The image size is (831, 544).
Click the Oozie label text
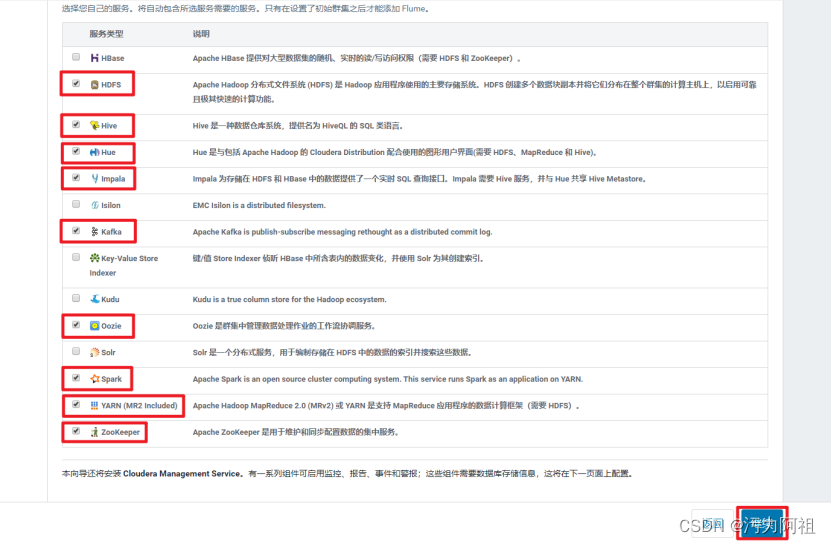[x=111, y=326]
